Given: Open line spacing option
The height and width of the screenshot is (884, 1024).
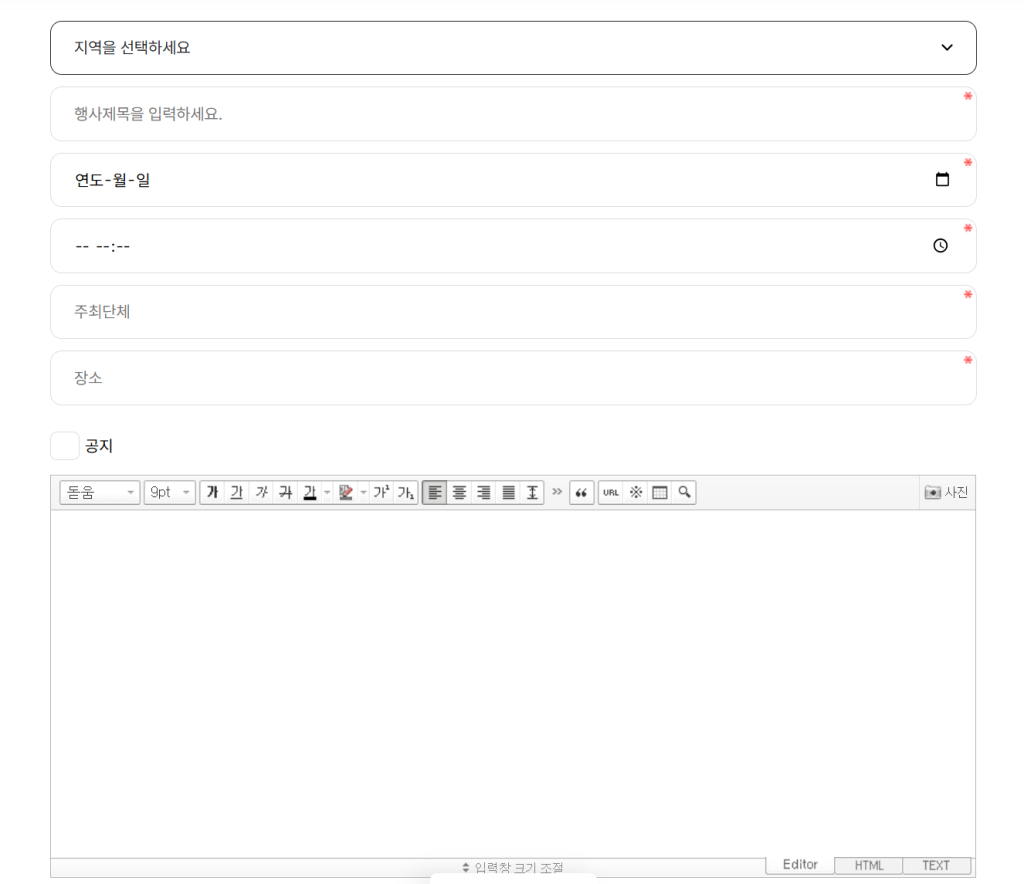Looking at the screenshot, I should tap(532, 492).
